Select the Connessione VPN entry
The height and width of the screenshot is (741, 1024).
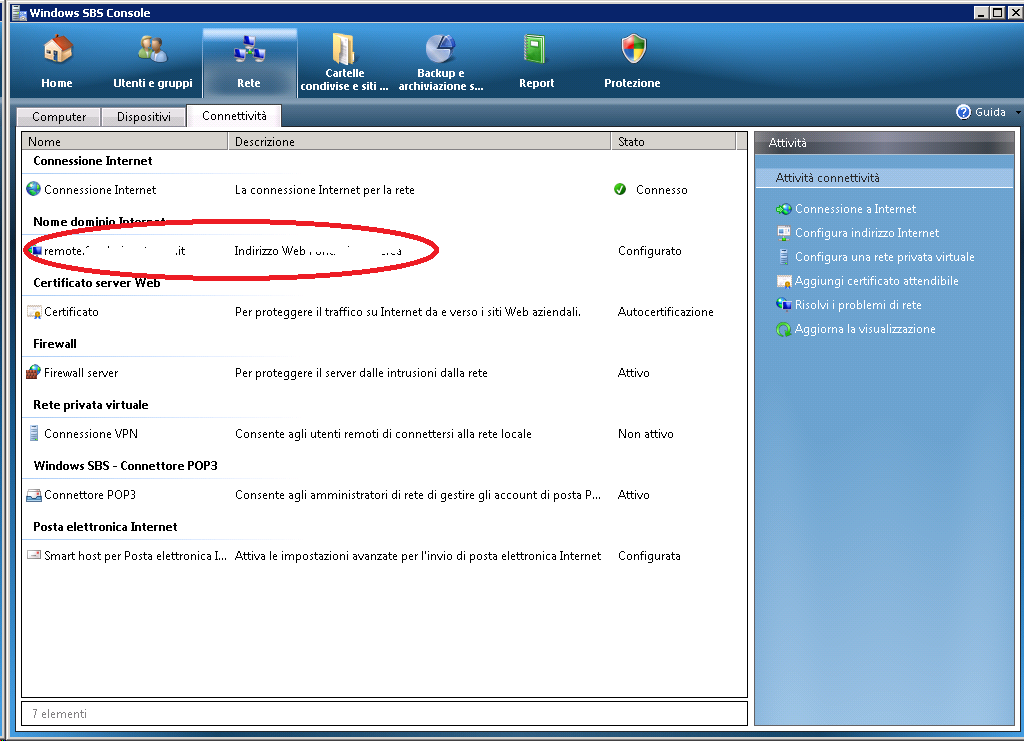click(384, 434)
